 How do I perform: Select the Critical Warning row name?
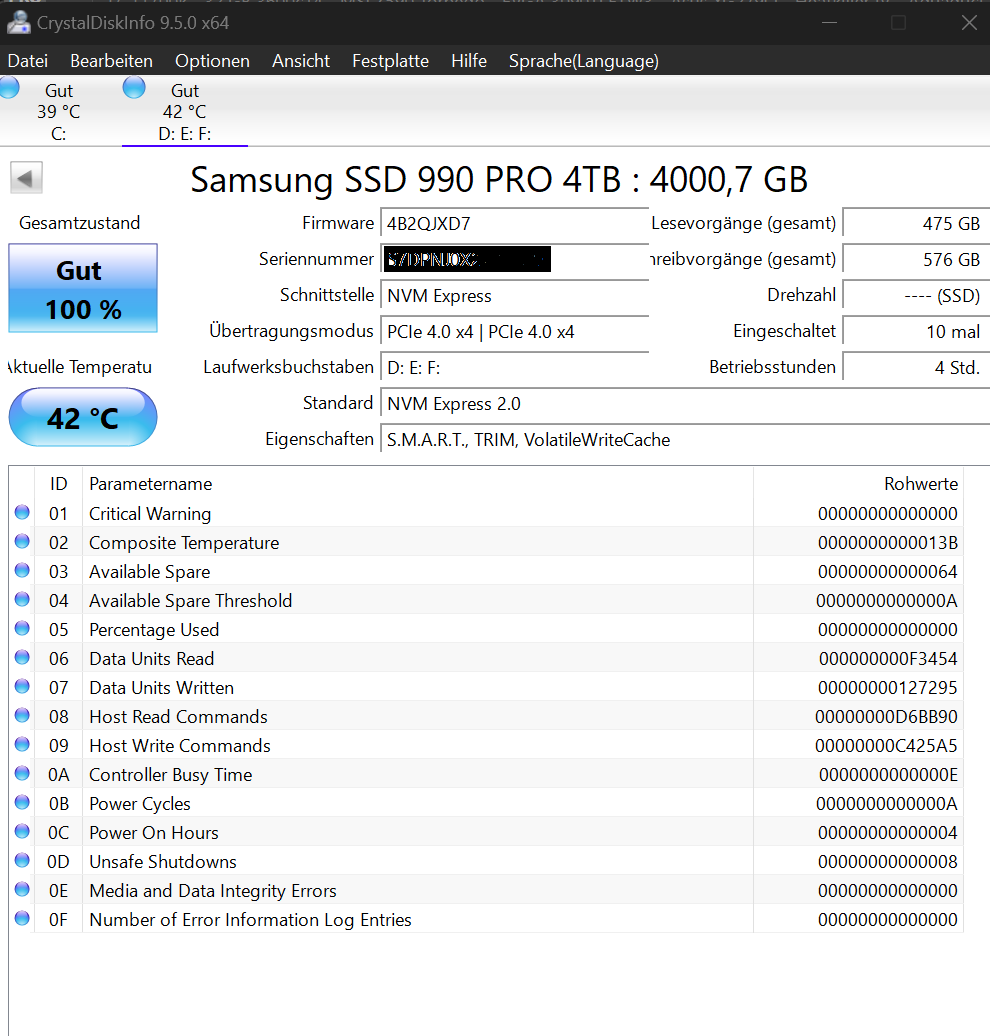pos(150,513)
